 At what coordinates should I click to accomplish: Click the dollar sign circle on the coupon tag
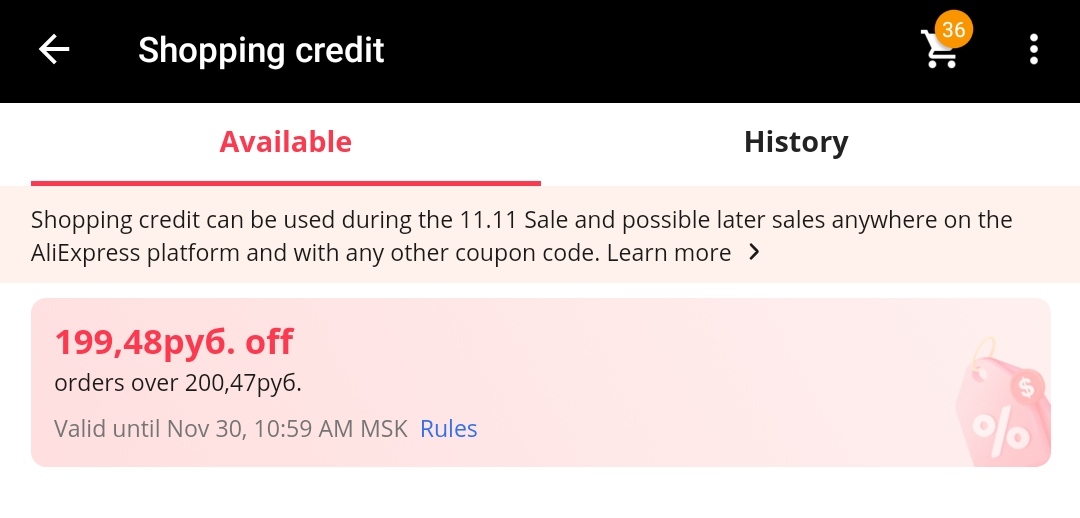1027,388
